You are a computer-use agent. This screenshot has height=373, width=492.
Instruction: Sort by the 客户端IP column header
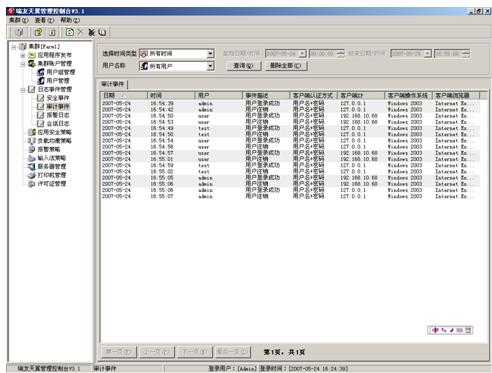[361, 96]
